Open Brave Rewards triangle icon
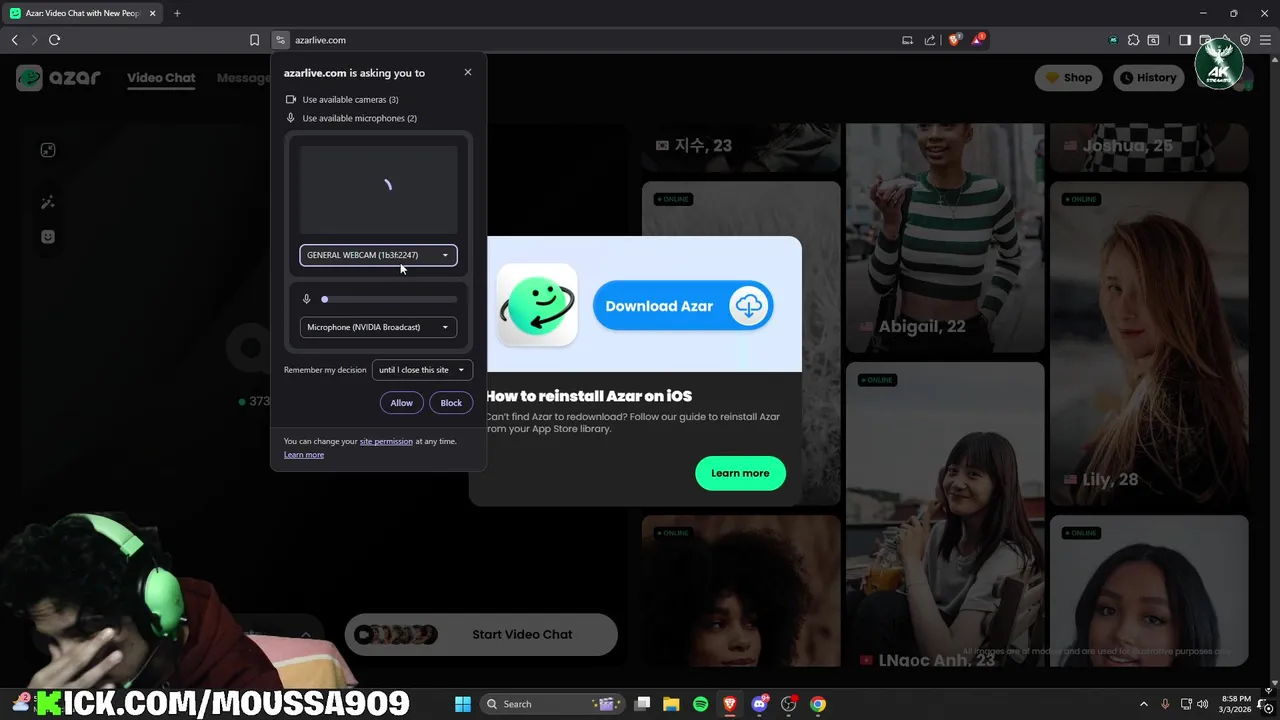 click(978, 40)
